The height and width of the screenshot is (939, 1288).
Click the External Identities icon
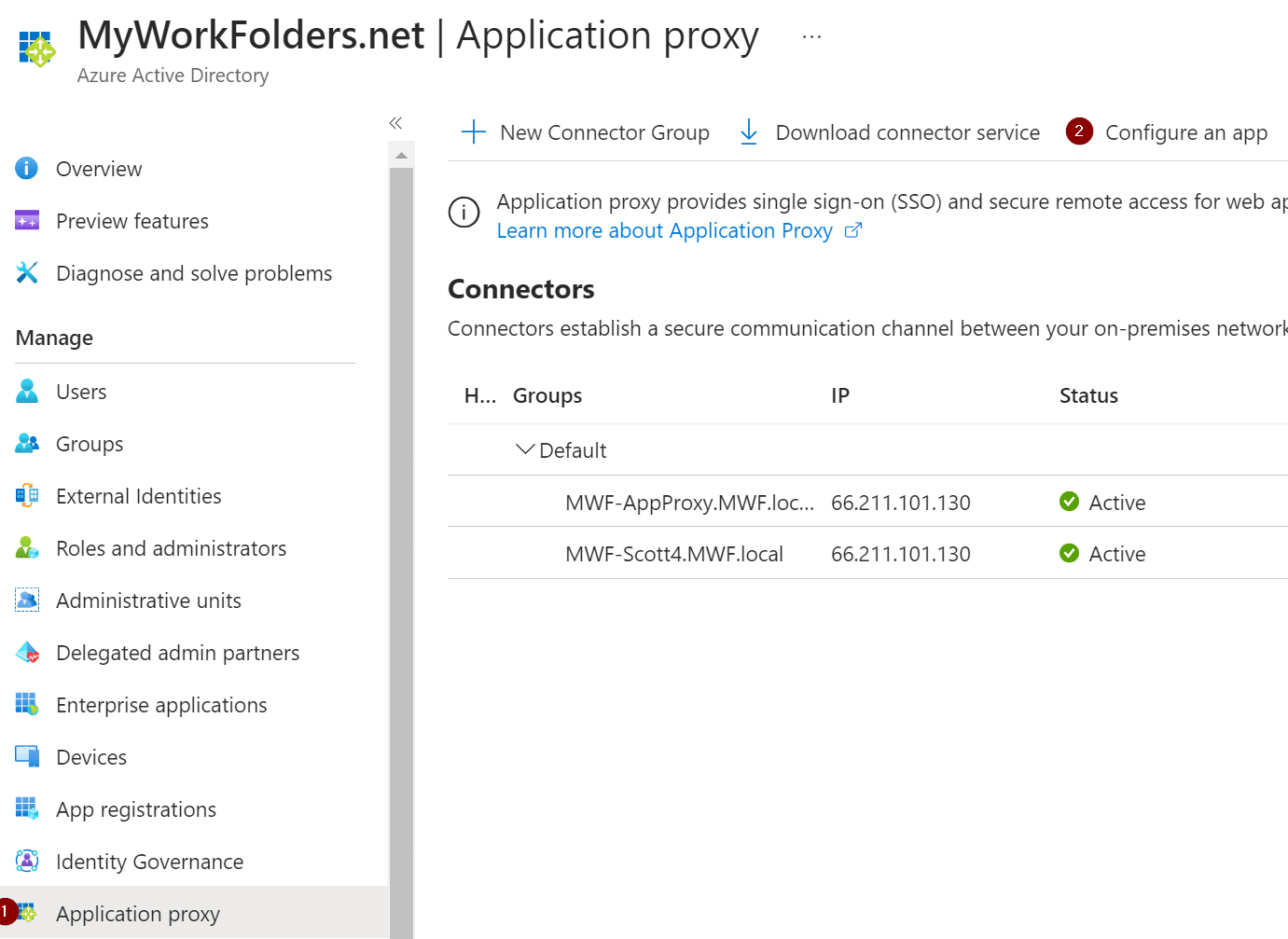tap(27, 496)
